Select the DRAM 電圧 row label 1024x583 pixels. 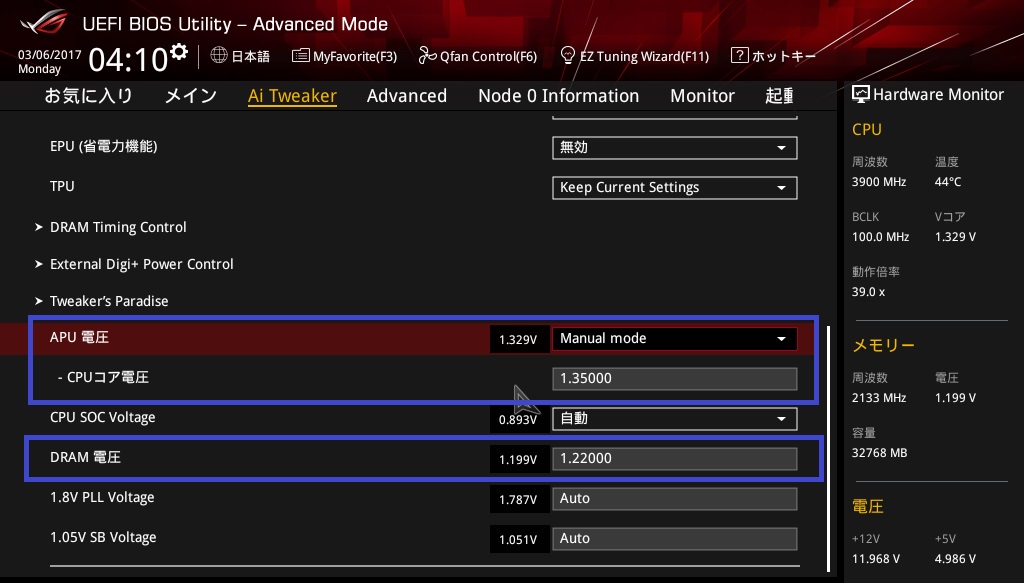[x=85, y=457]
